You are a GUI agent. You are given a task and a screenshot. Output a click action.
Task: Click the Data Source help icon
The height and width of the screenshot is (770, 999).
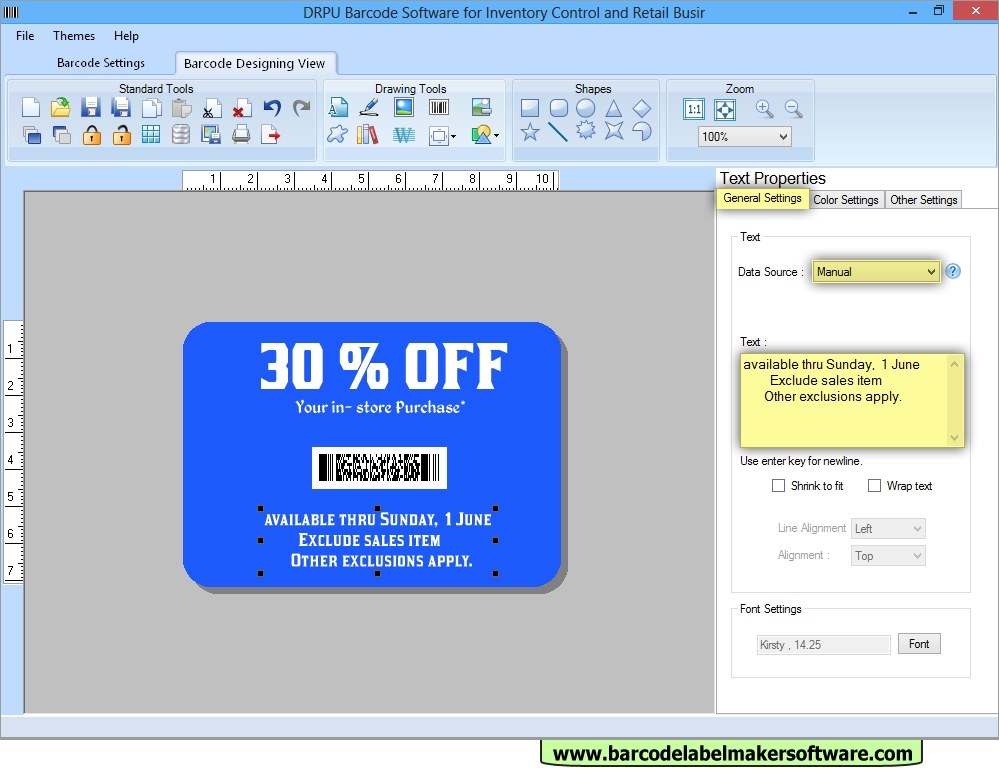pyautogui.click(x=953, y=271)
